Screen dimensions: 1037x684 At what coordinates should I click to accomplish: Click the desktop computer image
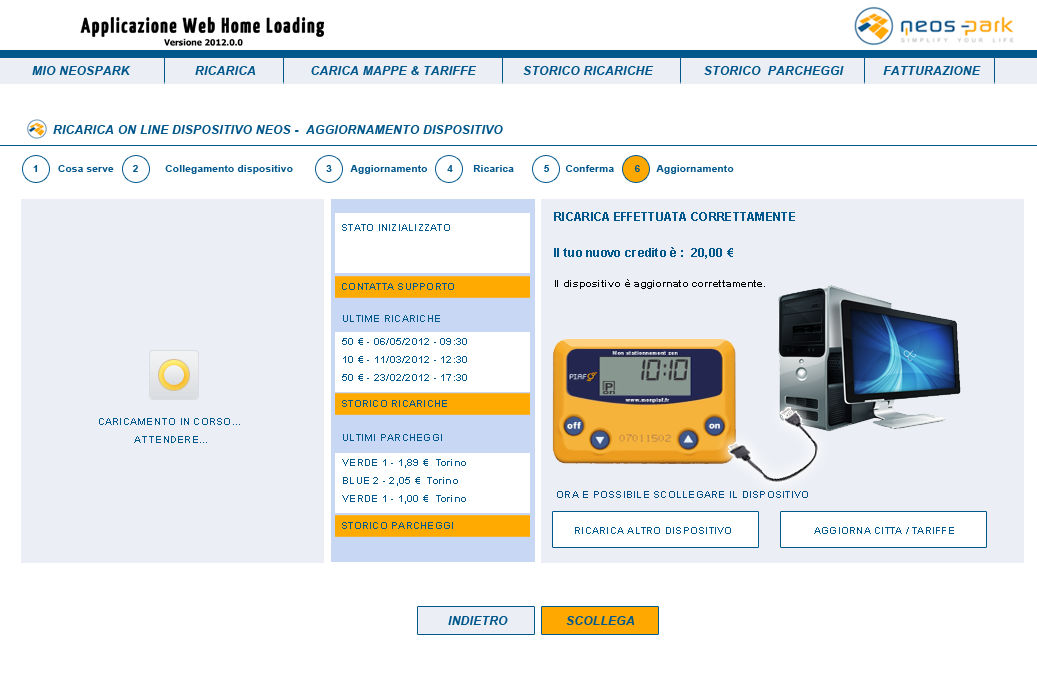point(868,358)
